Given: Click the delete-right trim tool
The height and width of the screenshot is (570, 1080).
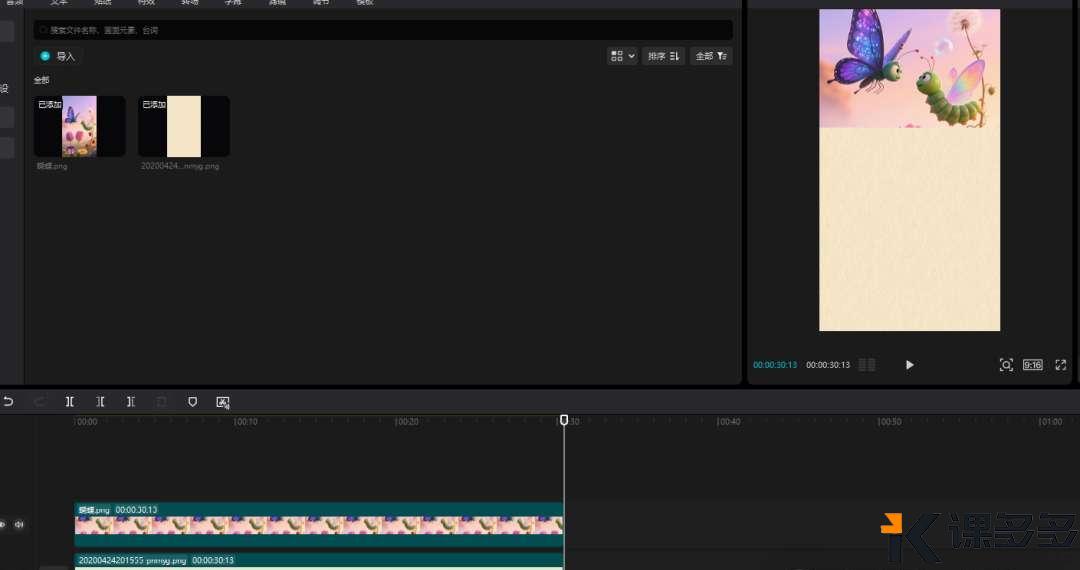Looking at the screenshot, I should click(x=131, y=401).
